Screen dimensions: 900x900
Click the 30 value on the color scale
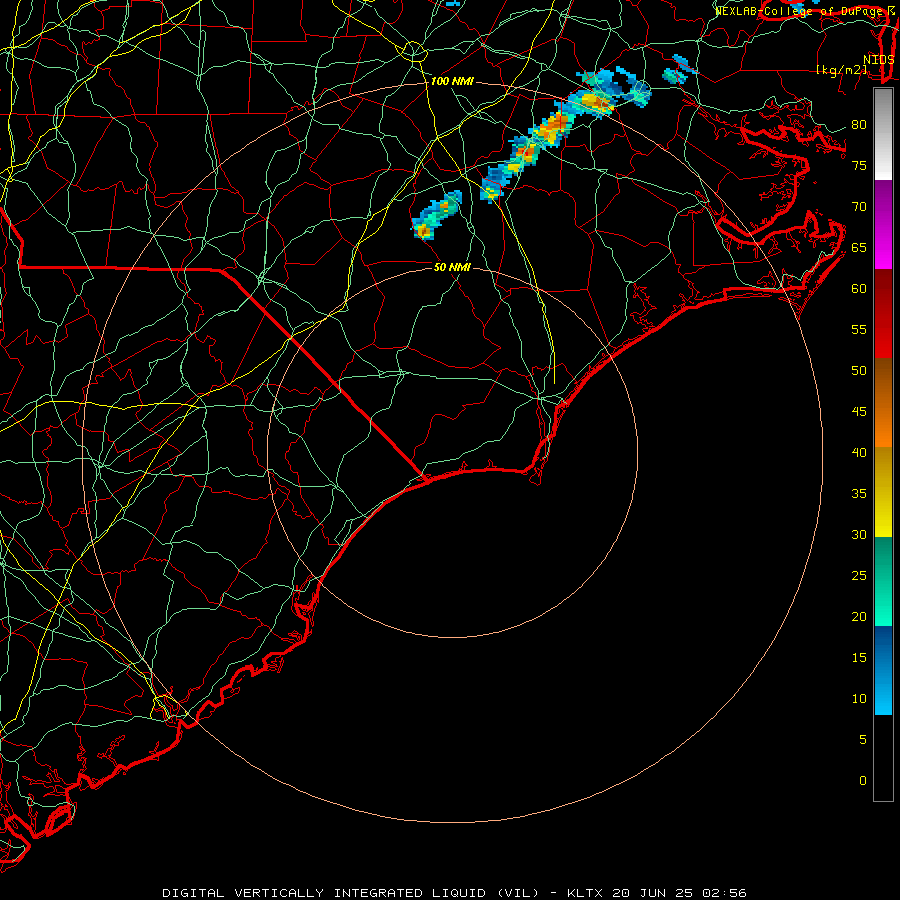(x=859, y=534)
